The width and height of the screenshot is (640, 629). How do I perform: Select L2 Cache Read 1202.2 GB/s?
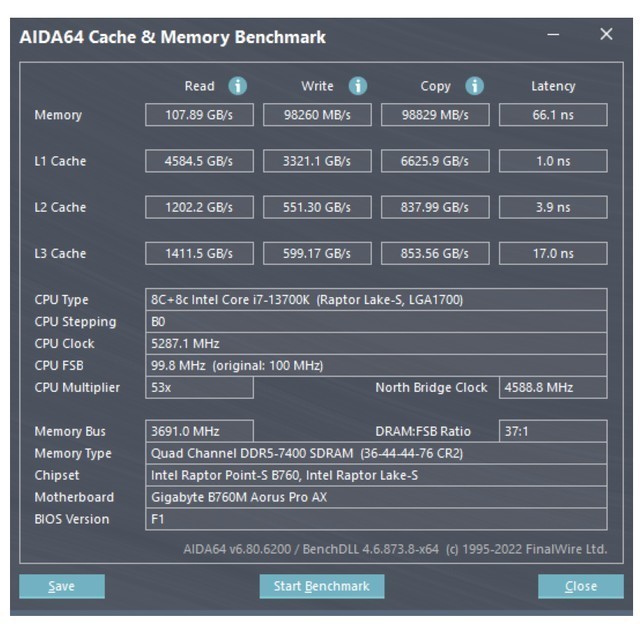pos(199,207)
